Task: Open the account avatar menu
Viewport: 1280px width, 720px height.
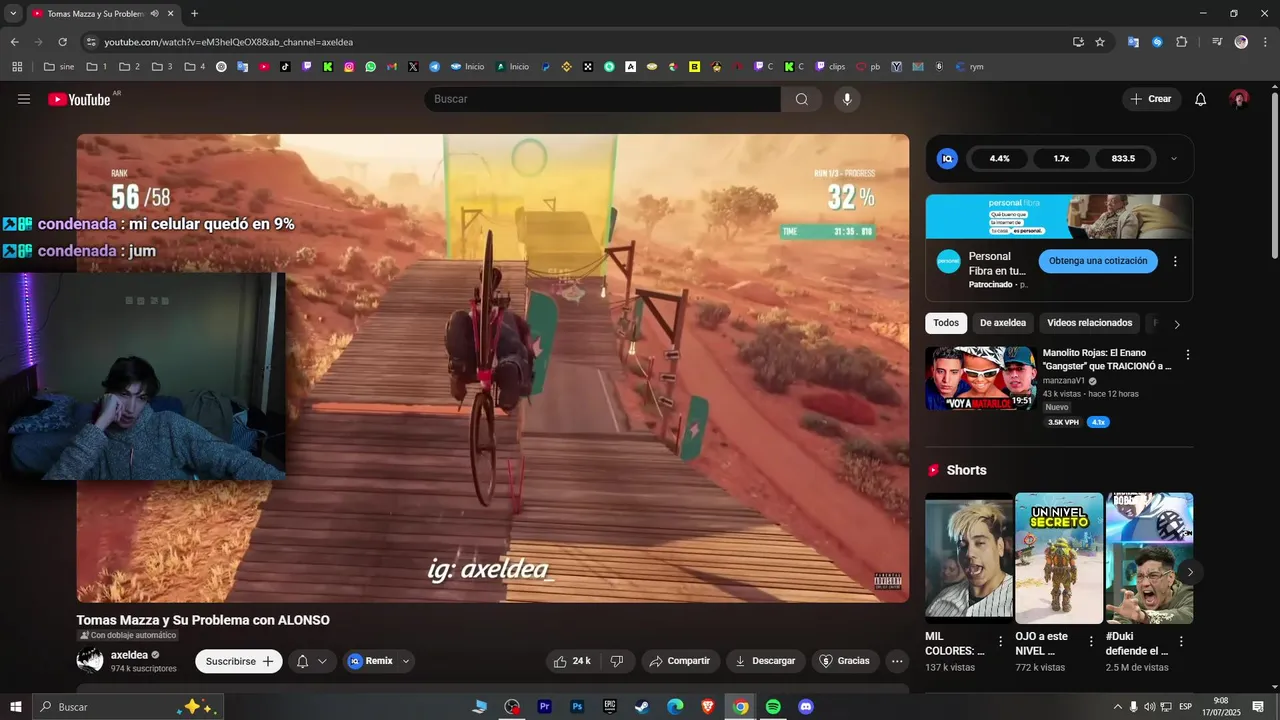Action: [1239, 99]
